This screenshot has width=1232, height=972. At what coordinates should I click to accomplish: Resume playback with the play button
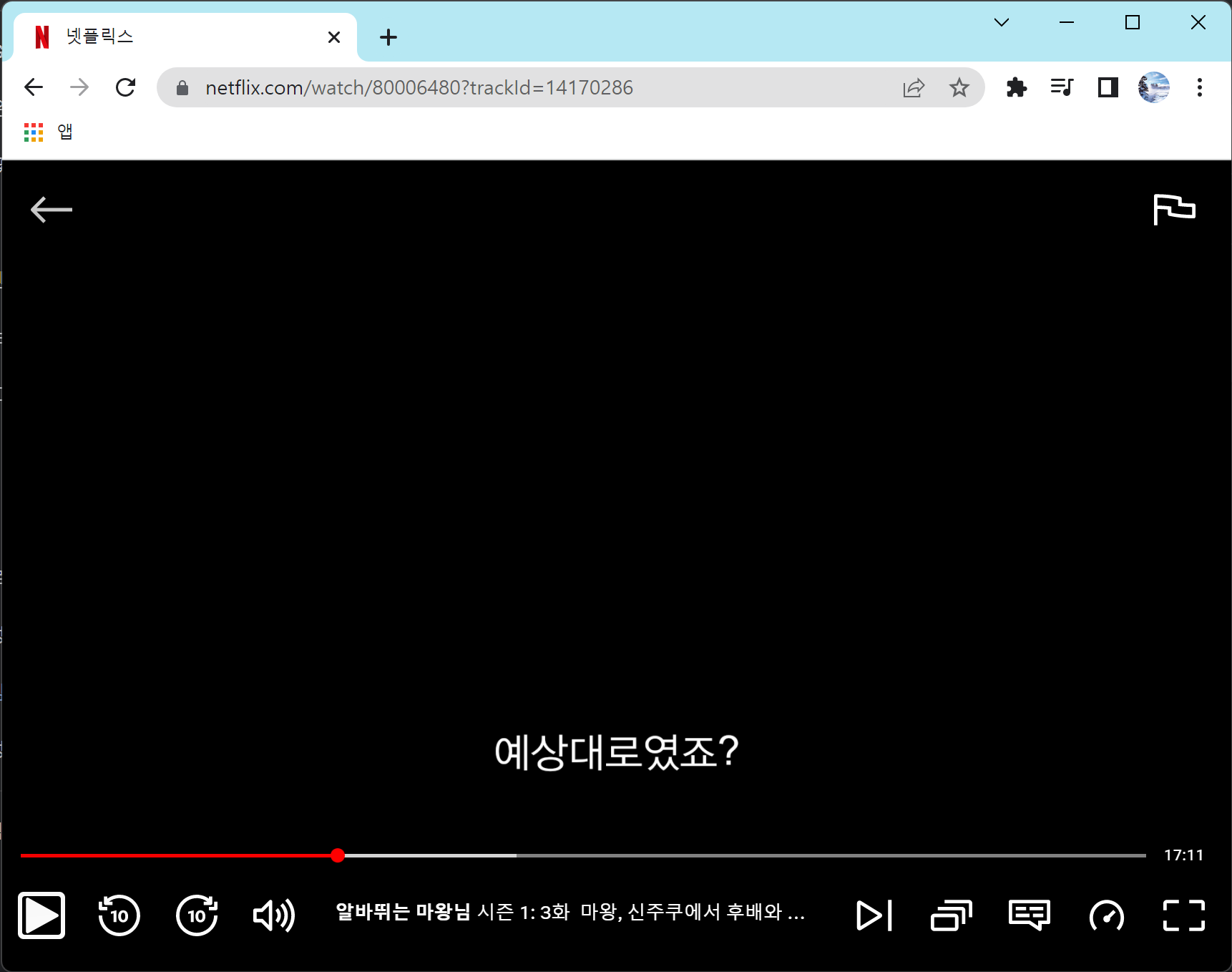point(41,915)
